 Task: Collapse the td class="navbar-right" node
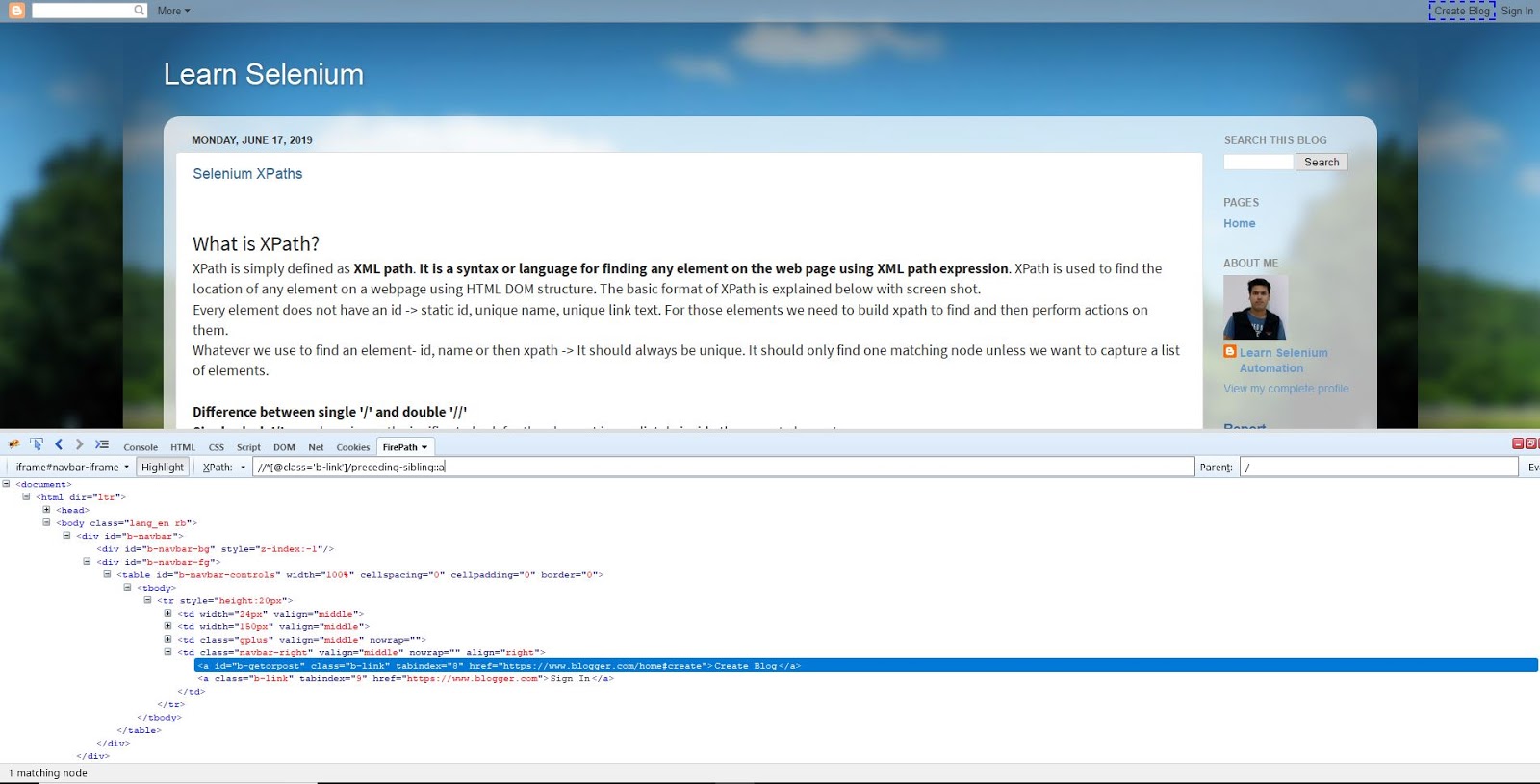(167, 652)
